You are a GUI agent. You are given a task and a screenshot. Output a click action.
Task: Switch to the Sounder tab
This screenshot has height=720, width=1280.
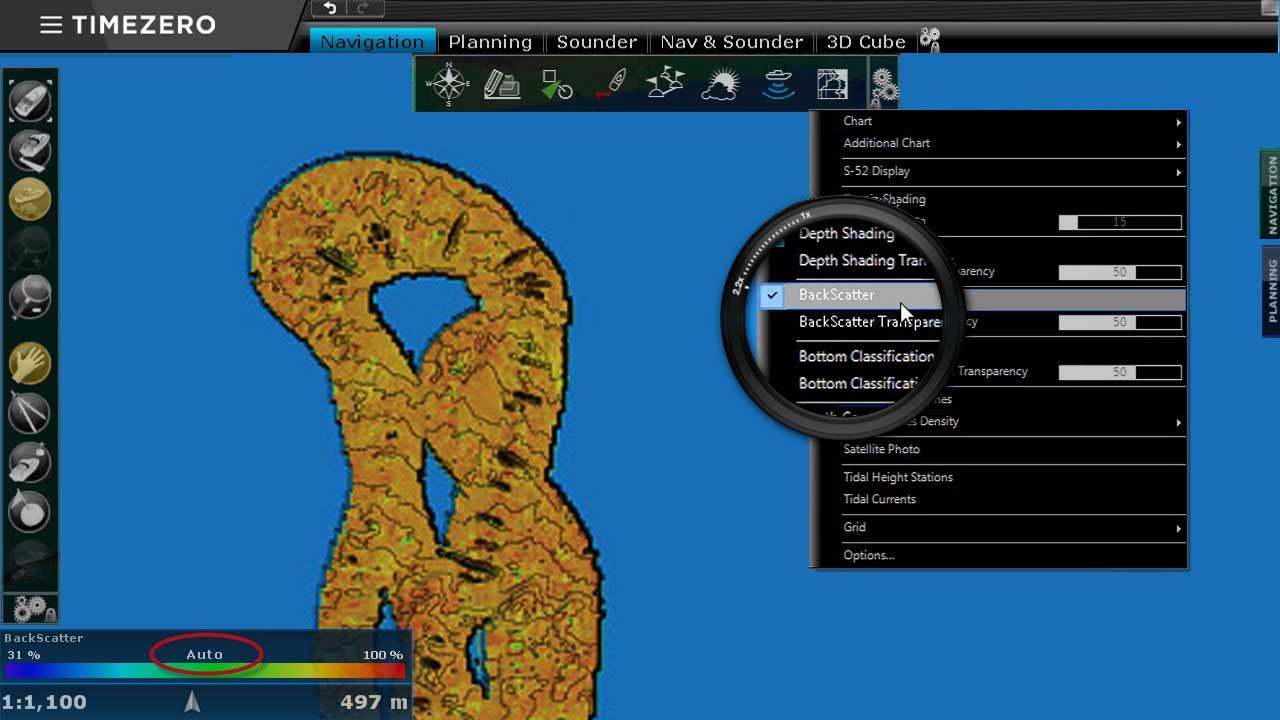click(x=596, y=42)
